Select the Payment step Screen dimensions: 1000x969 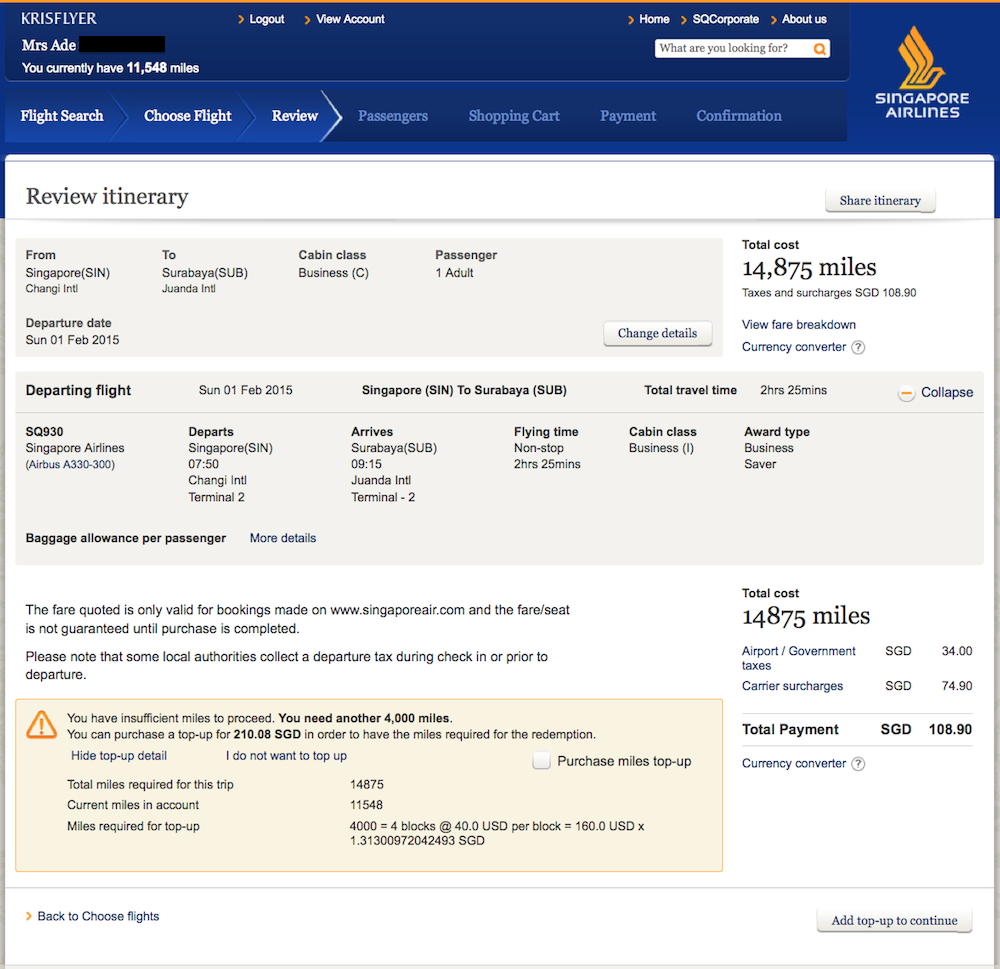click(628, 115)
